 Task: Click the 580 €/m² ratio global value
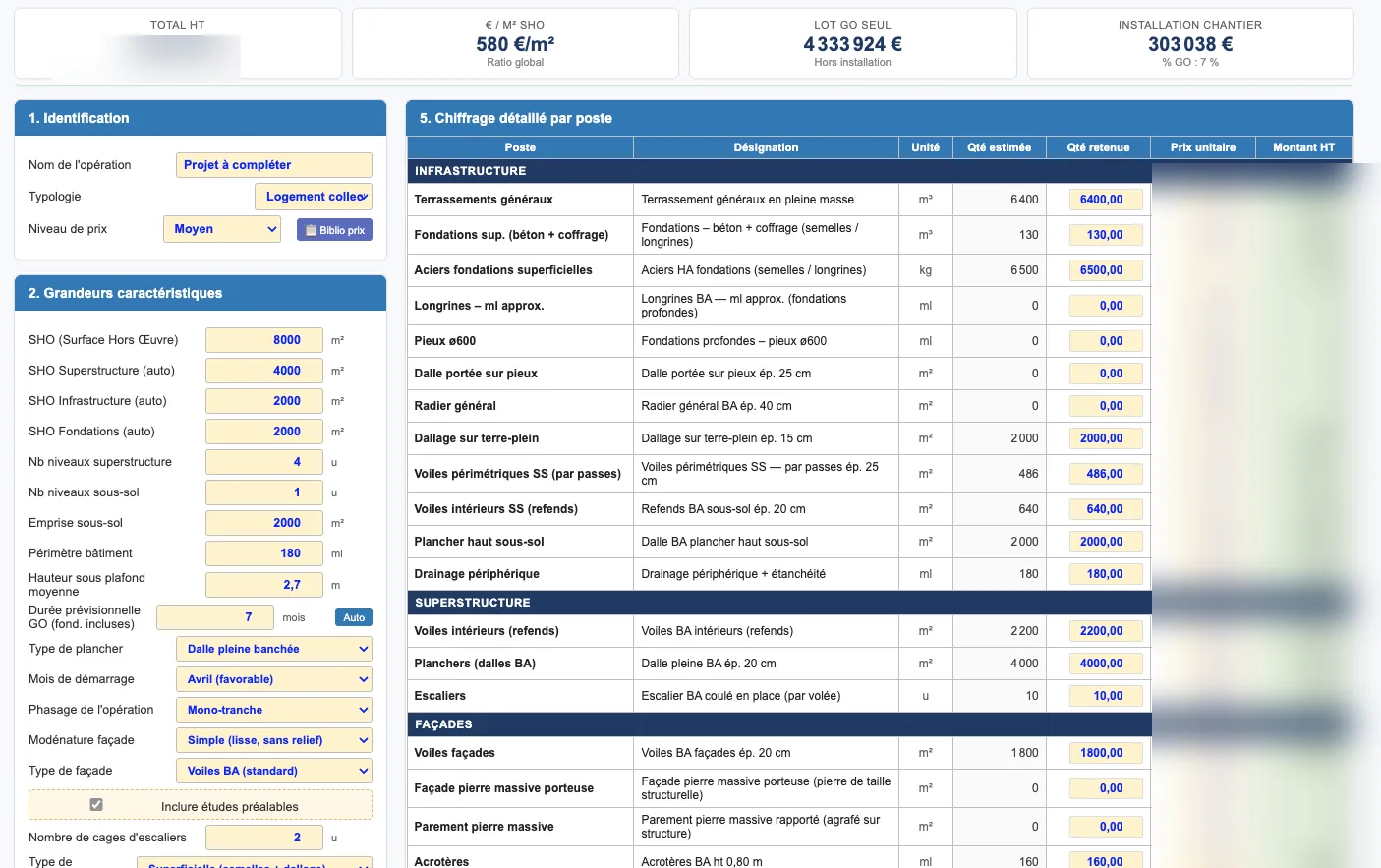coord(515,44)
